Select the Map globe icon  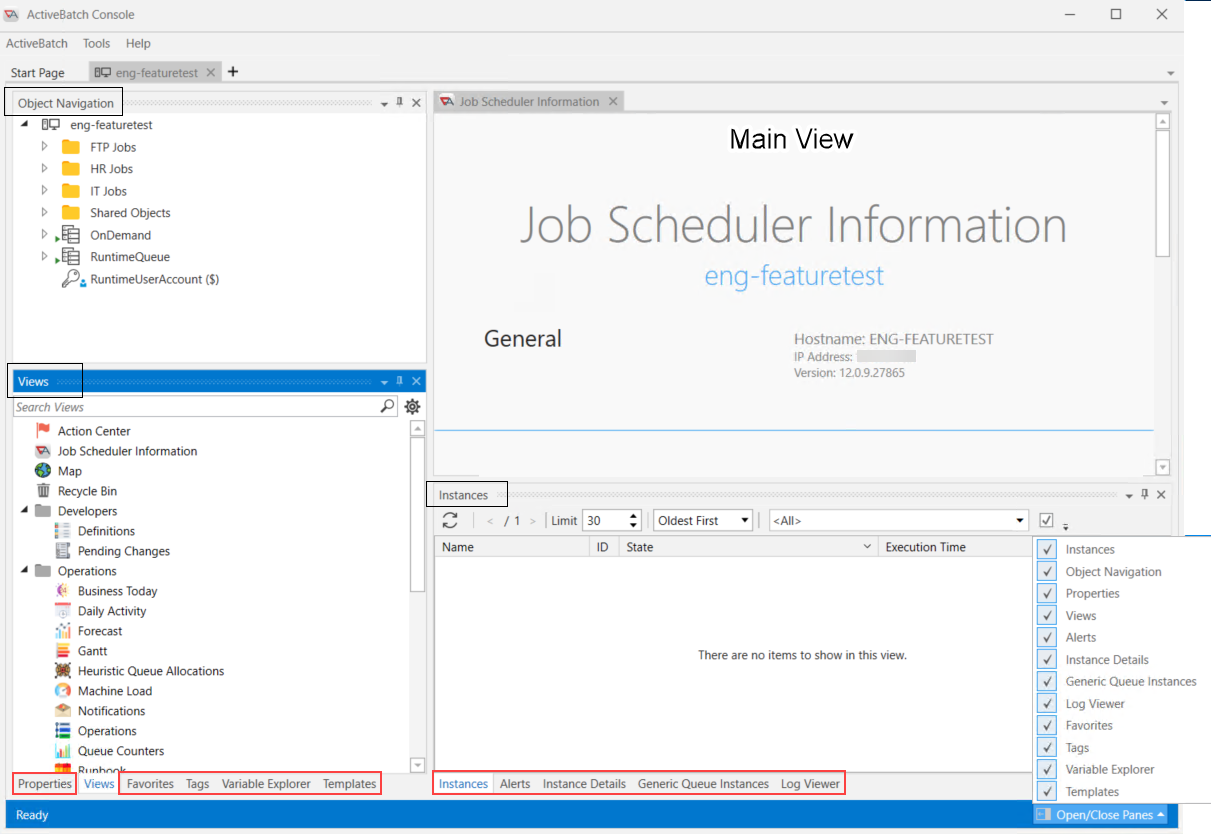point(43,471)
